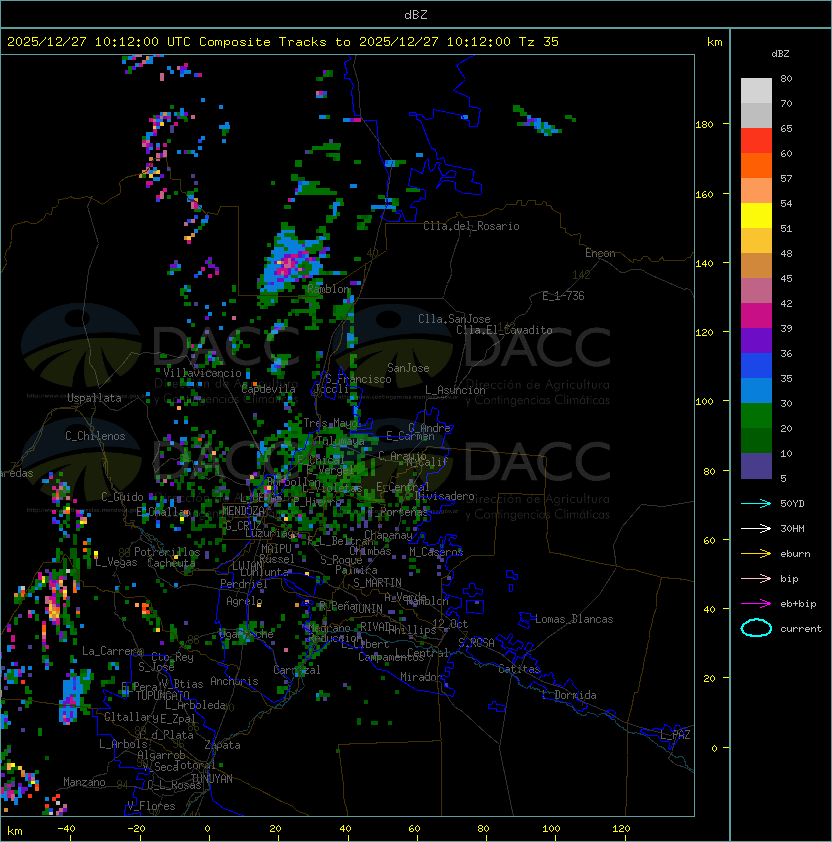Select the red 65 dBZ legend swatch
832x842 pixels.
click(x=756, y=141)
